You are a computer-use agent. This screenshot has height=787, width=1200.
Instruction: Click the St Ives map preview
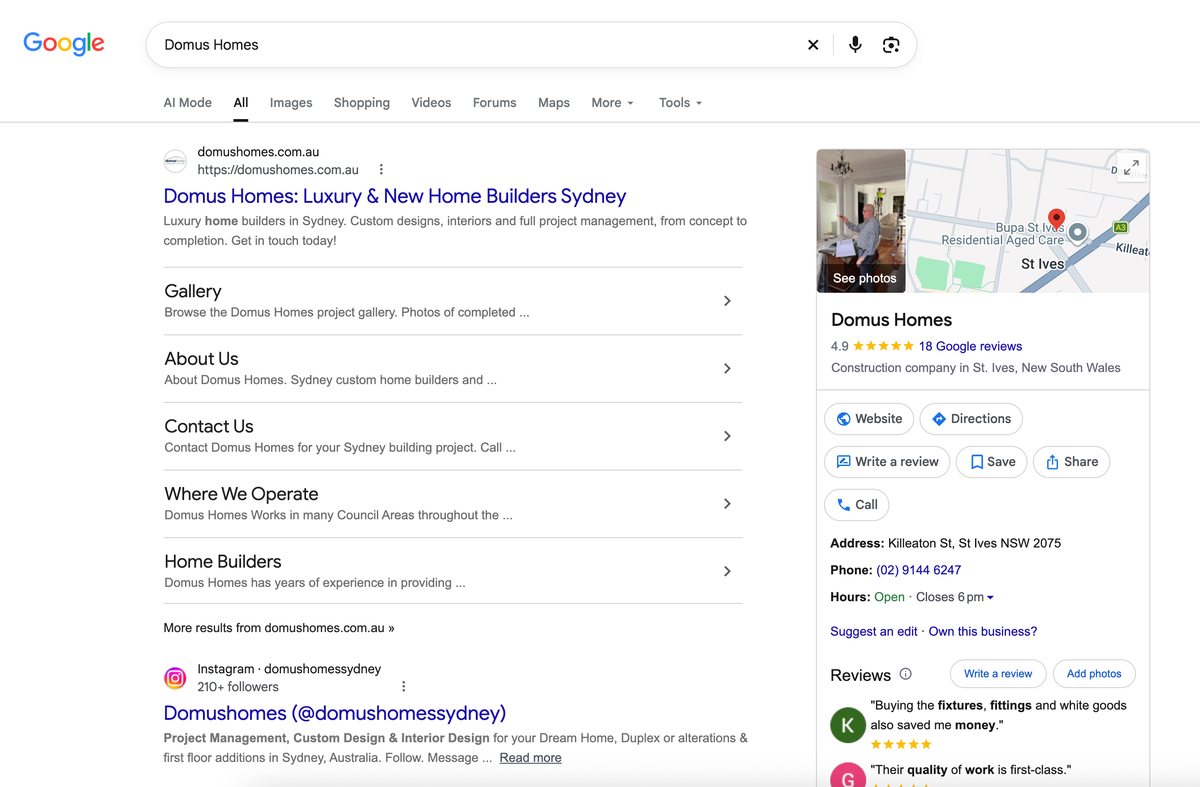click(x=1028, y=221)
